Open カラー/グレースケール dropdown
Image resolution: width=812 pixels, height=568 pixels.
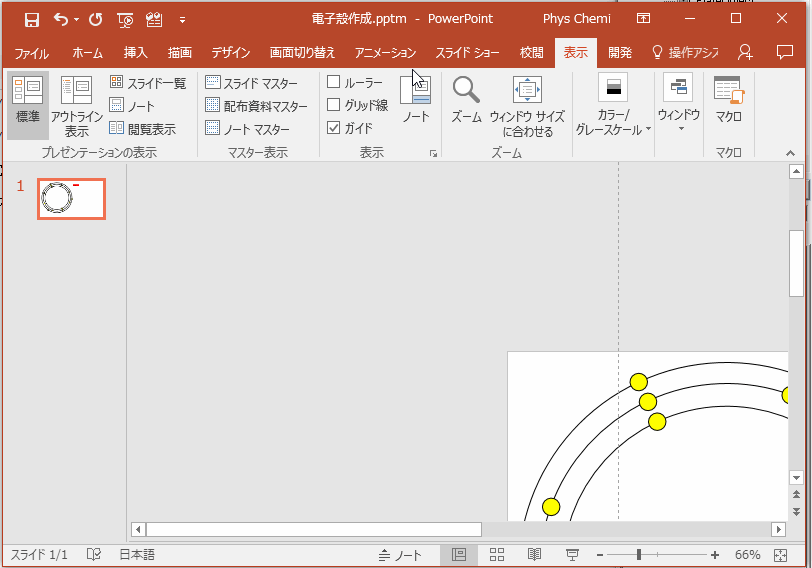pyautogui.click(x=614, y=106)
